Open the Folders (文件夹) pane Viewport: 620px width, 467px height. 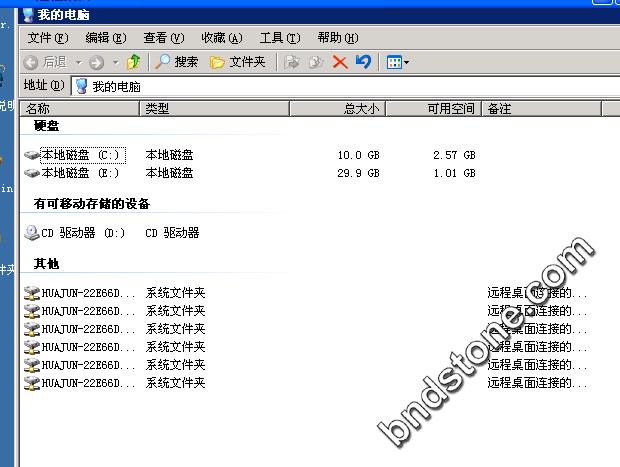tap(237, 62)
